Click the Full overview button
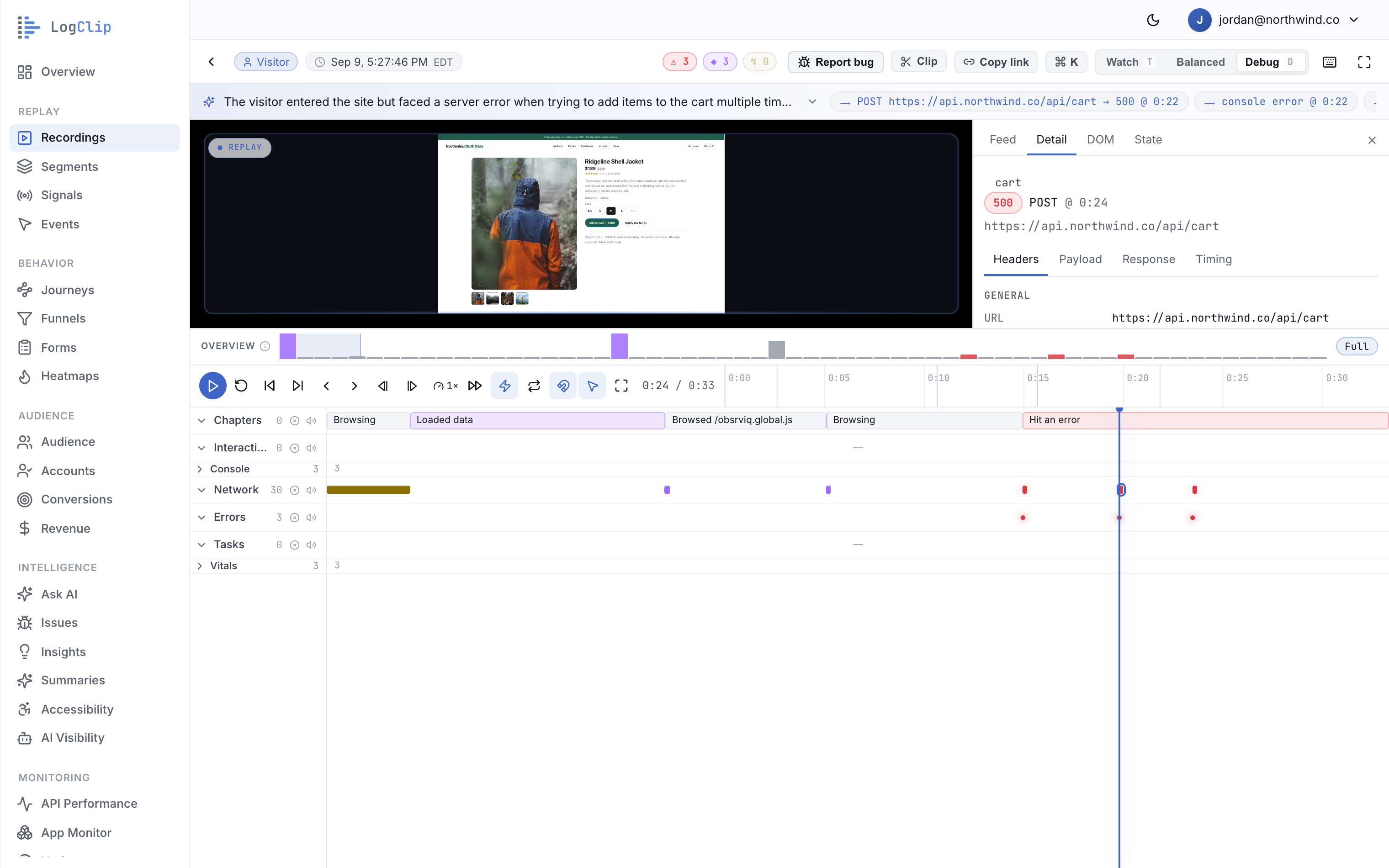 tap(1356, 346)
